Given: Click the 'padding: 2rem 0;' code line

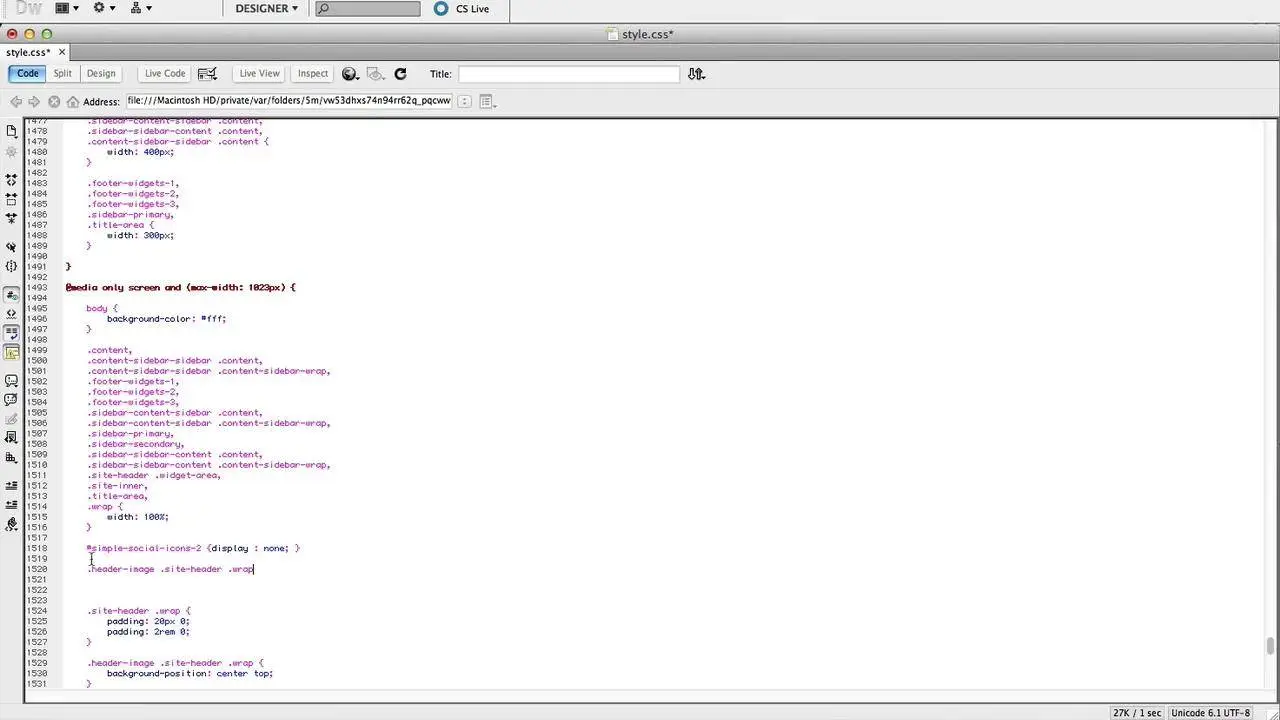Looking at the screenshot, I should tap(148, 632).
